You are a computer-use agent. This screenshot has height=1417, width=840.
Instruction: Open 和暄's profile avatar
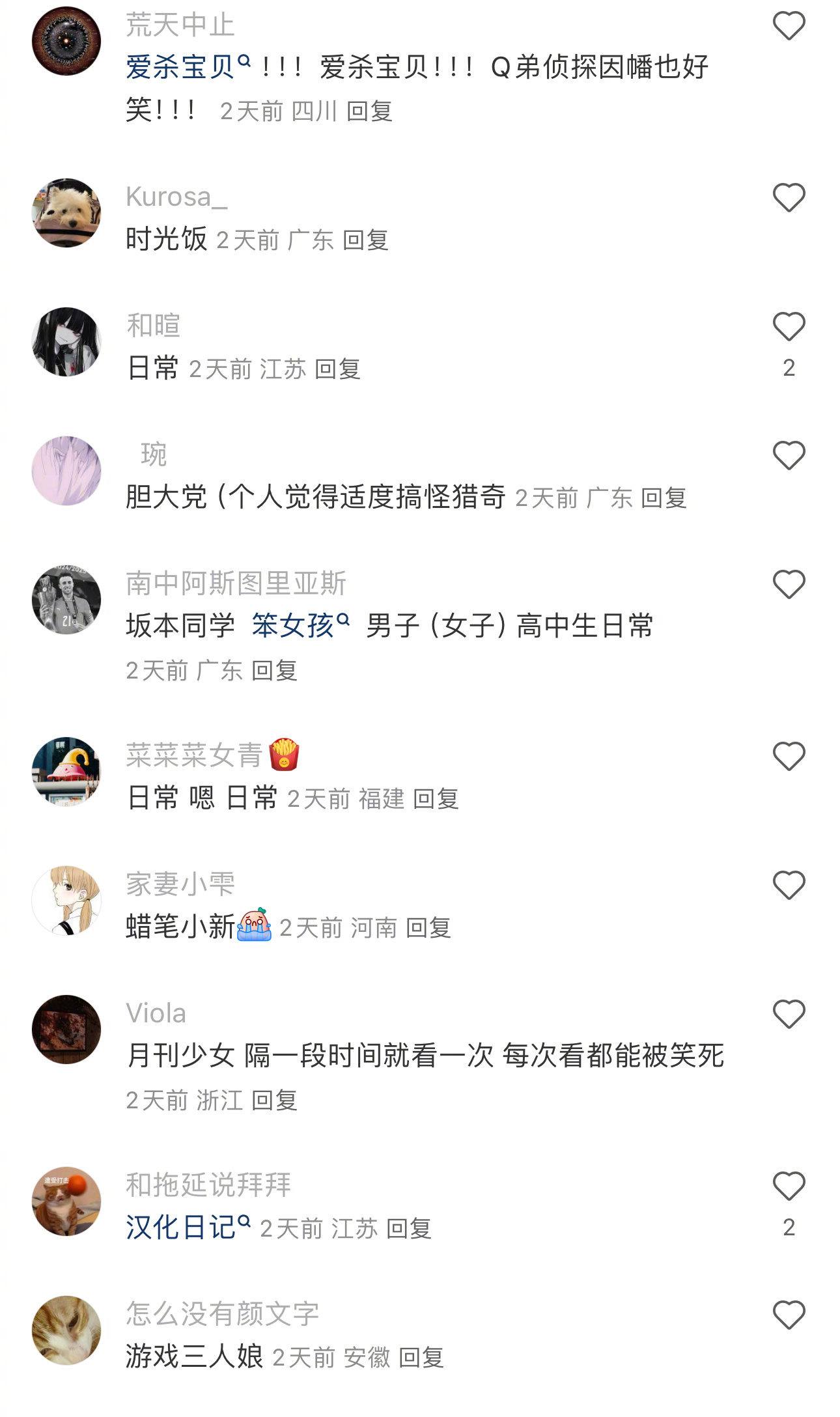(66, 342)
